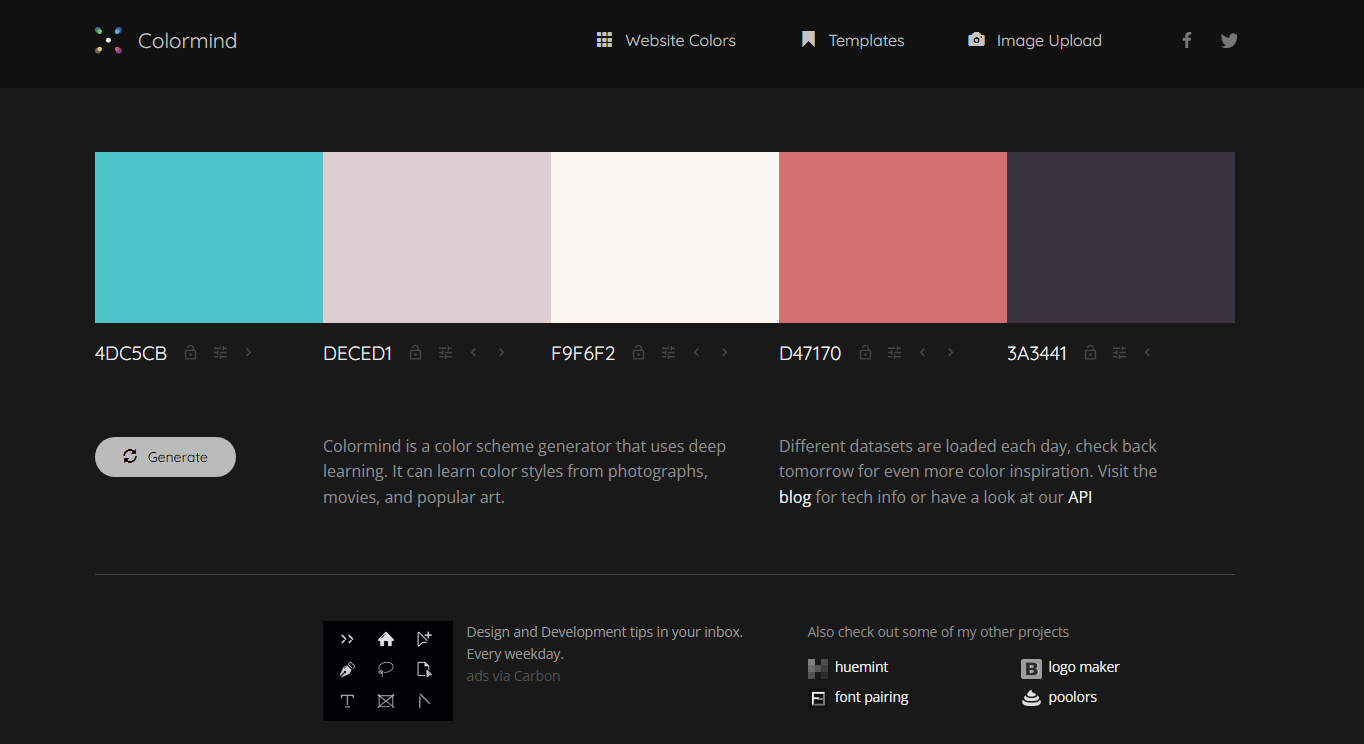Viewport: 1364px width, 744px height.
Task: Open the API link
Action: pyautogui.click(x=1081, y=496)
